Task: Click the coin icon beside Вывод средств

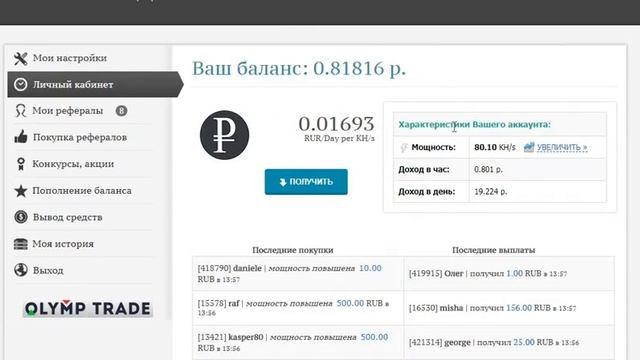Action: (x=21, y=217)
